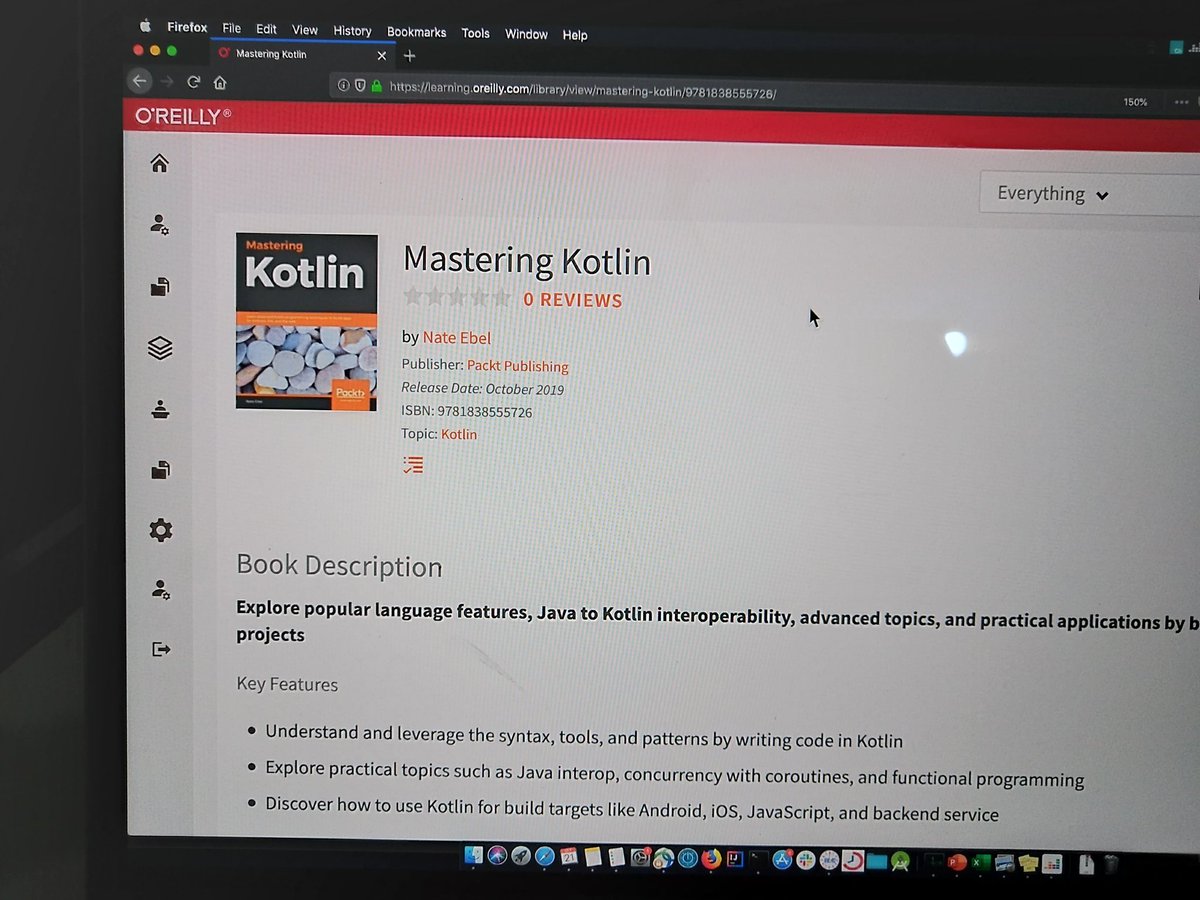
Task: Open the Firefox application menu
Action: pyautogui.click(x=187, y=28)
